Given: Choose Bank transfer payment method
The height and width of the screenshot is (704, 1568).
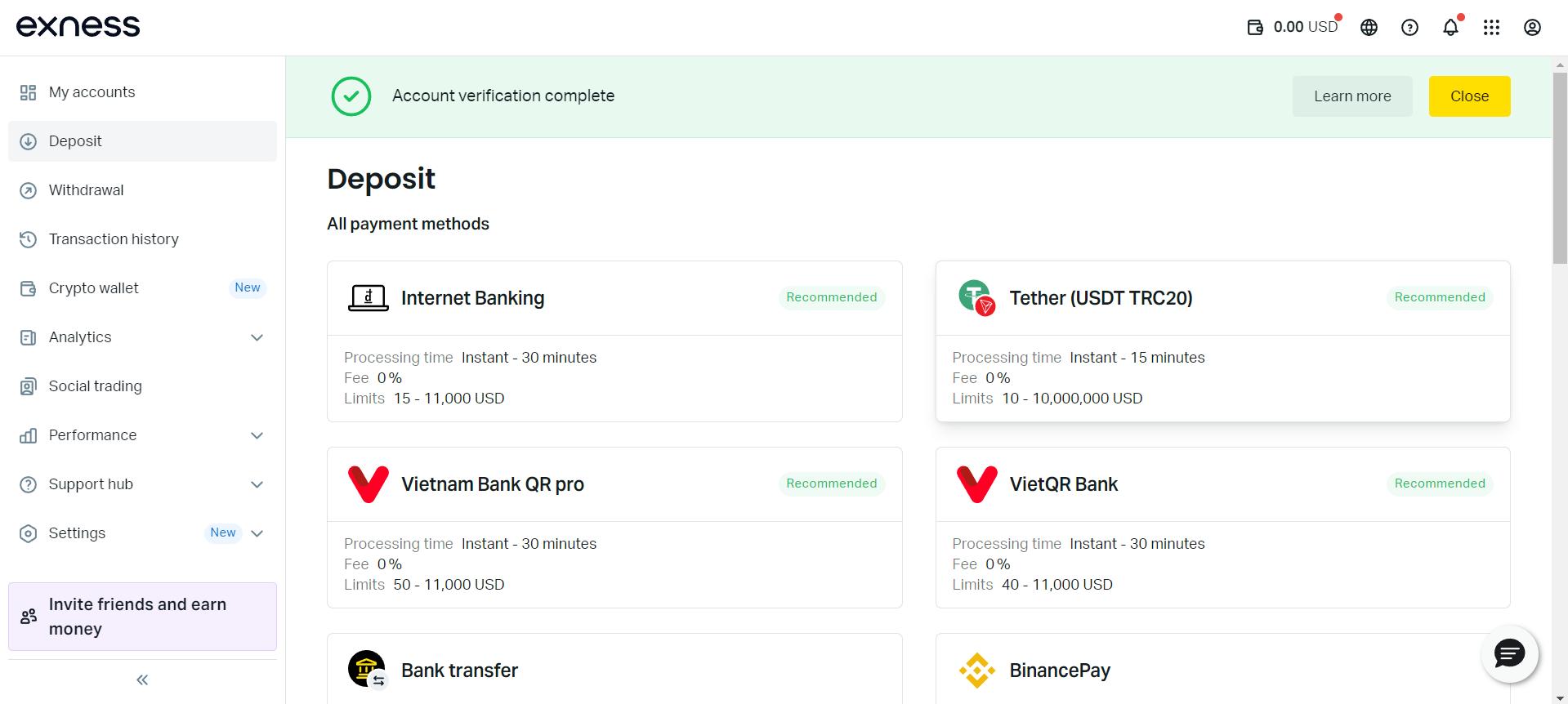Looking at the screenshot, I should tap(614, 669).
